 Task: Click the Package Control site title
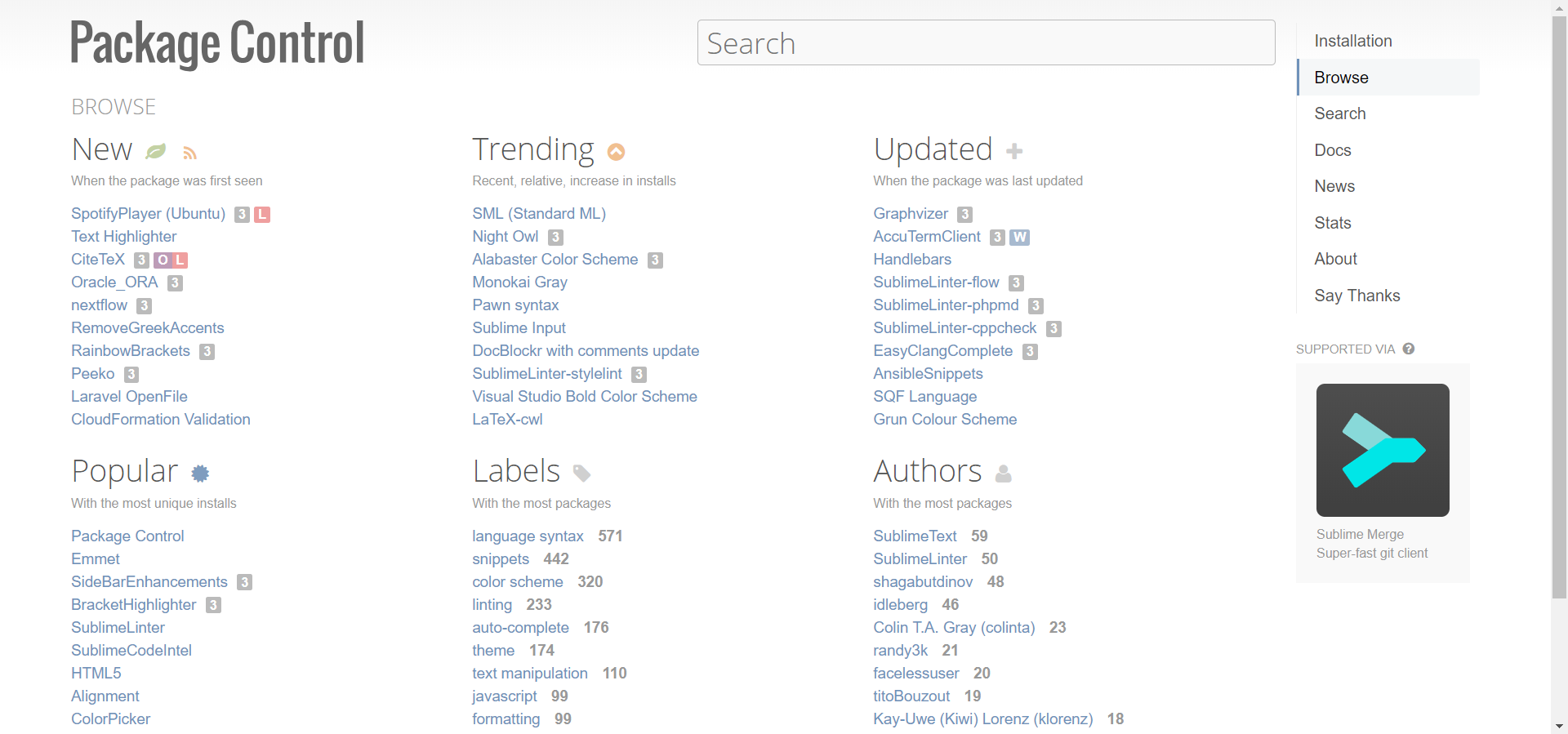pos(217,44)
